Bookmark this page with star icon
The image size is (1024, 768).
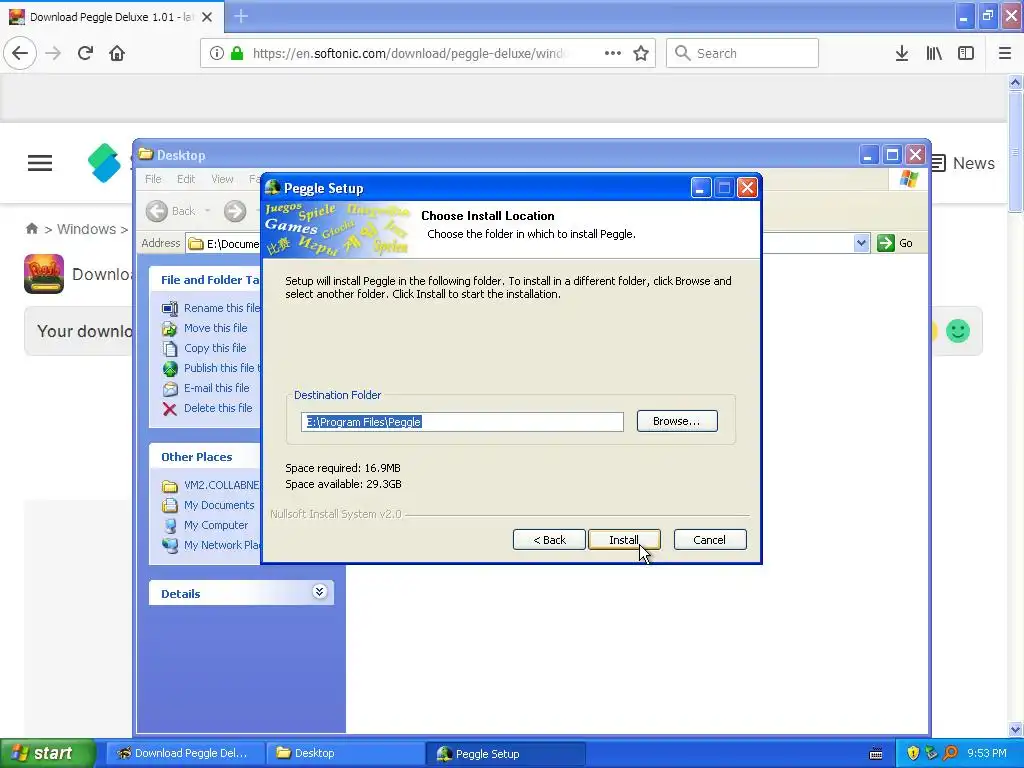(x=641, y=53)
